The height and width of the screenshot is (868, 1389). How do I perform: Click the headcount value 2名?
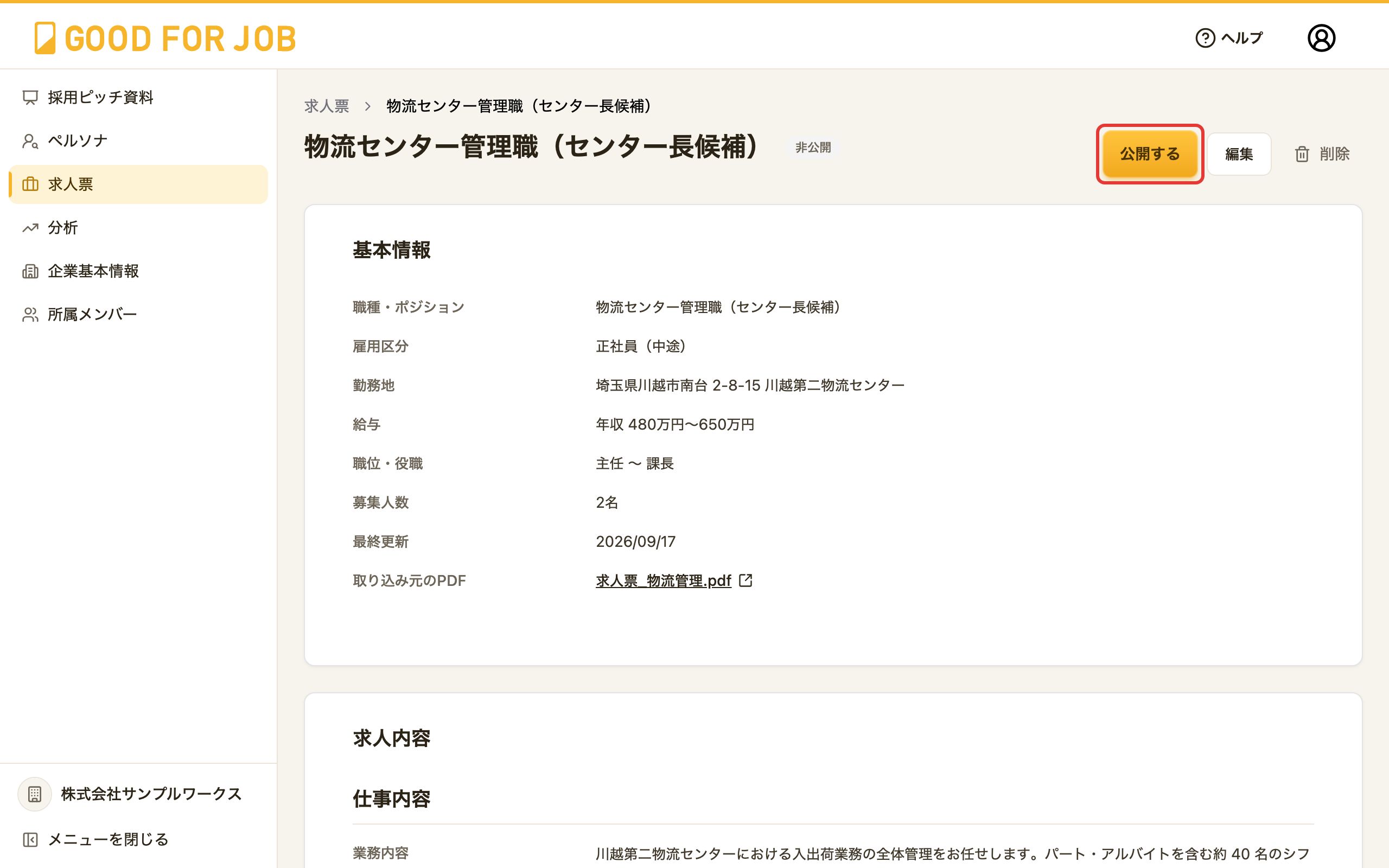click(607, 503)
